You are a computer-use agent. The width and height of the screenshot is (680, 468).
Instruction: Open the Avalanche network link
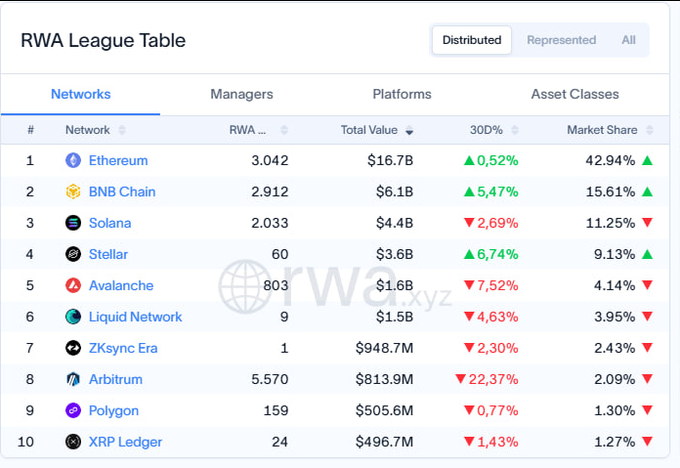point(121,285)
